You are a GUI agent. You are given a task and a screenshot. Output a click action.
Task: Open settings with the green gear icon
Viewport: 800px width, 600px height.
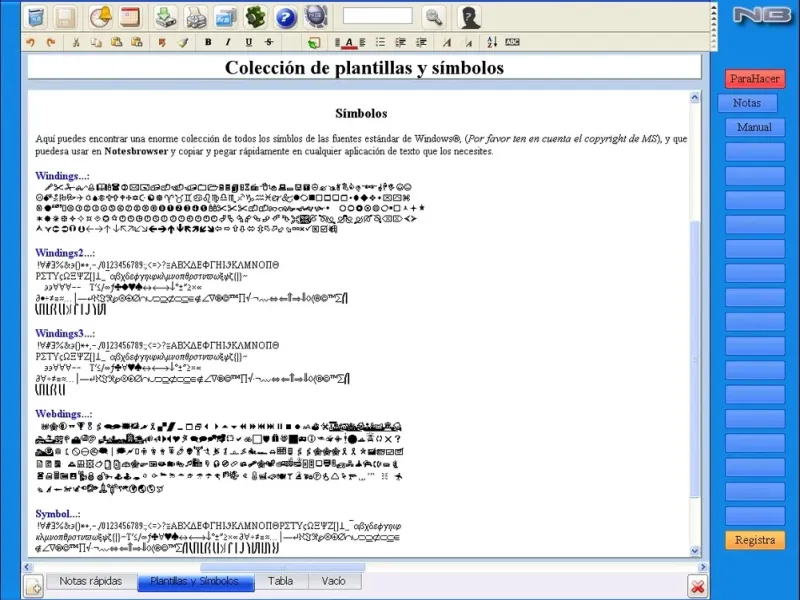[255, 17]
